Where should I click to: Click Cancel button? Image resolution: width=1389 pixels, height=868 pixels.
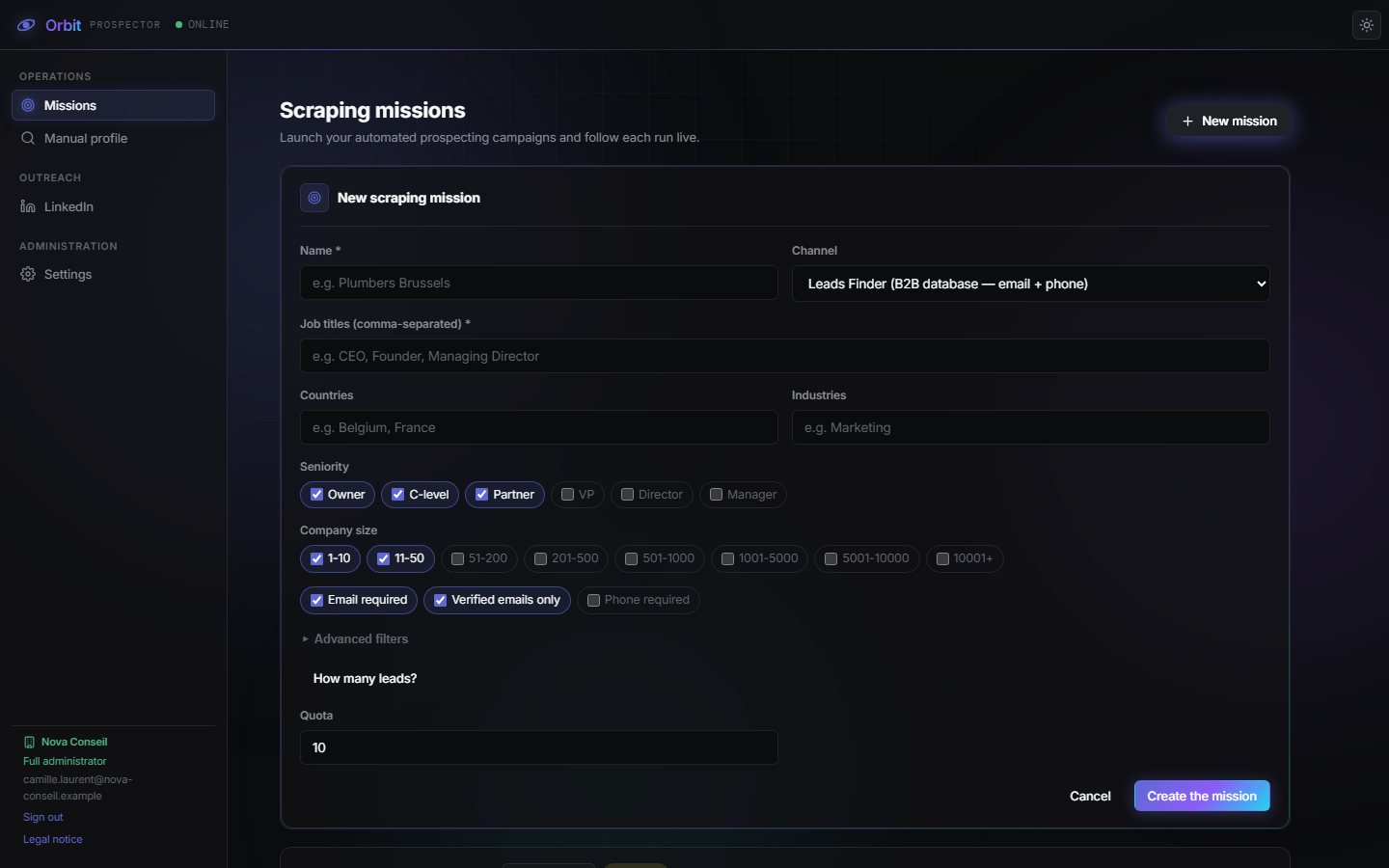[1090, 796]
